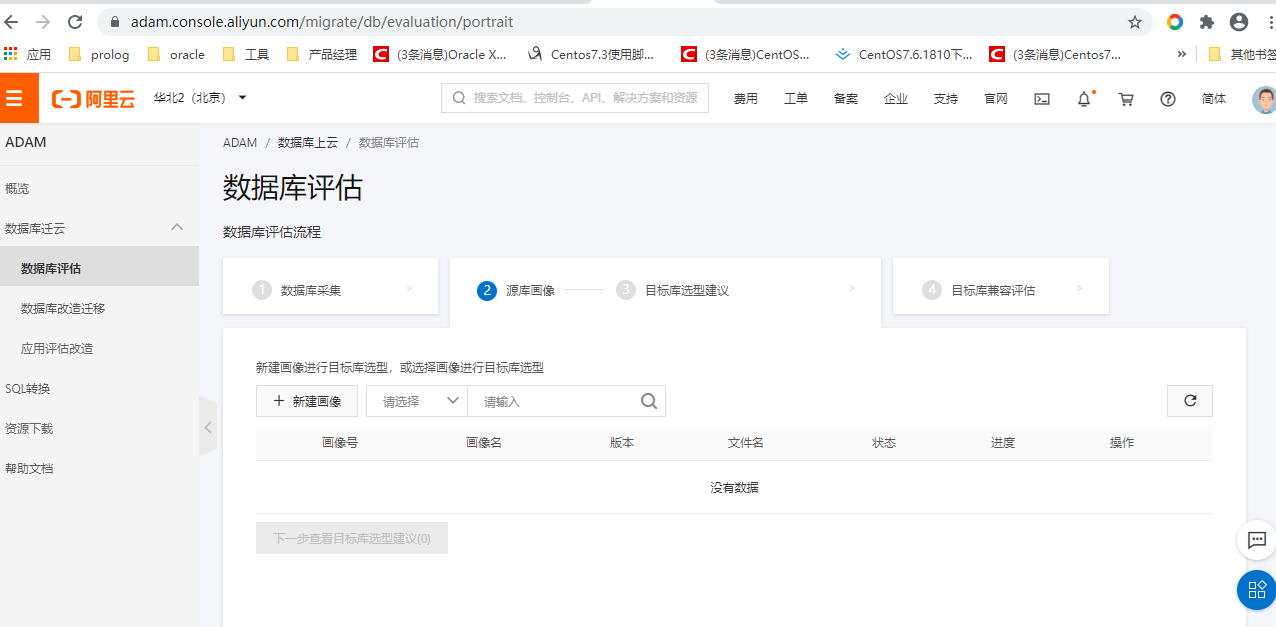Click the arrow after 目标库选型建议
The image size is (1276, 627).
coord(852,288)
